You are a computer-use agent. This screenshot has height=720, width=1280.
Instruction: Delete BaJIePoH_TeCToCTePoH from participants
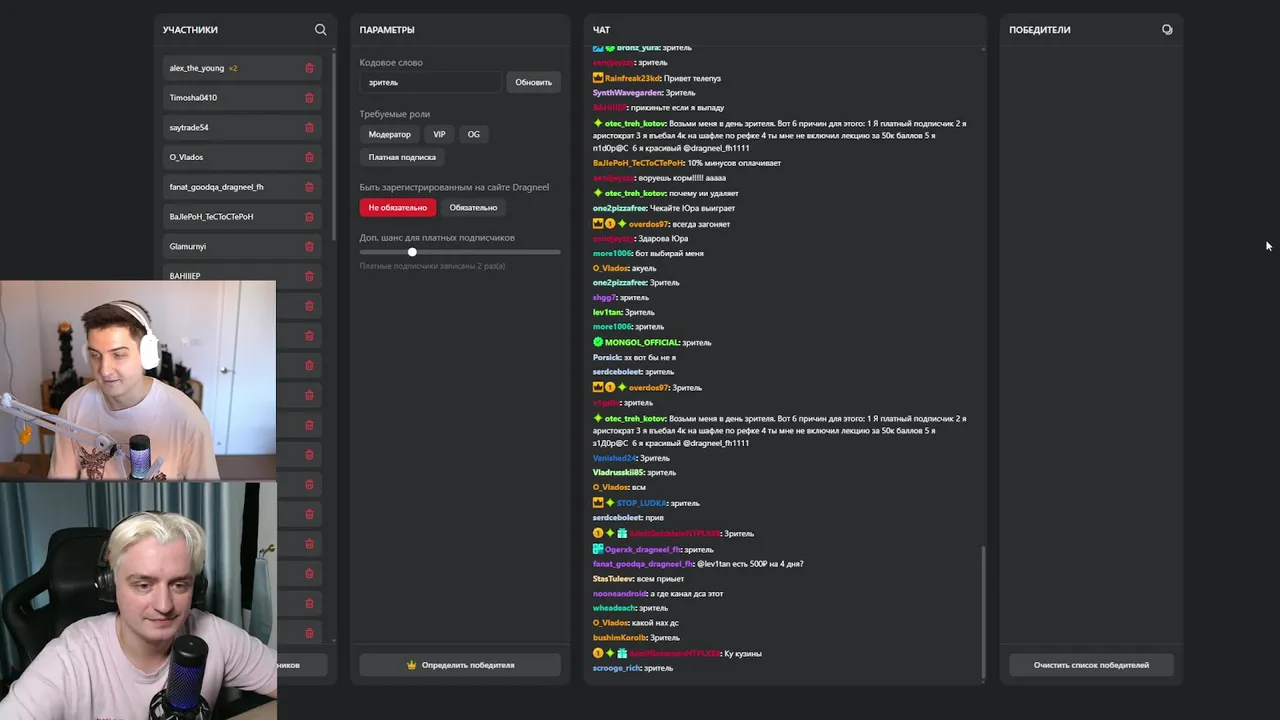click(309, 217)
